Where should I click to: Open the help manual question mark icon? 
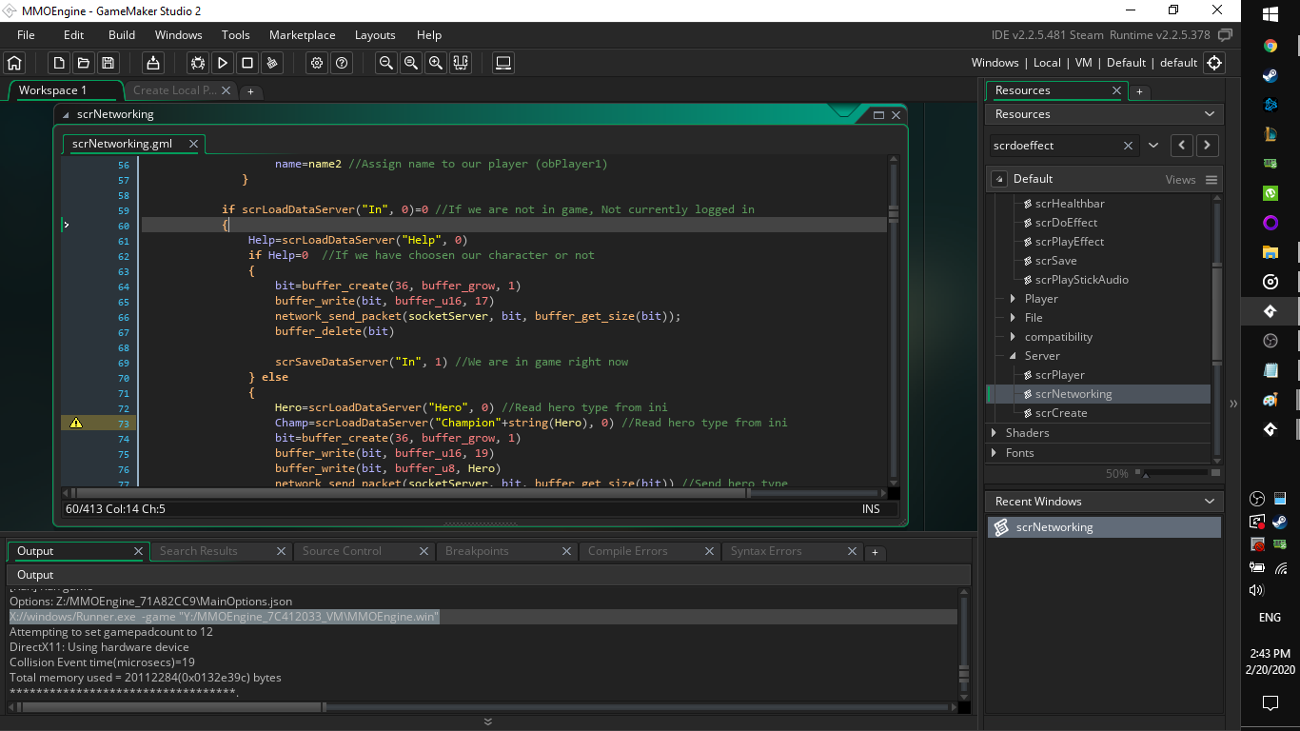pos(341,62)
